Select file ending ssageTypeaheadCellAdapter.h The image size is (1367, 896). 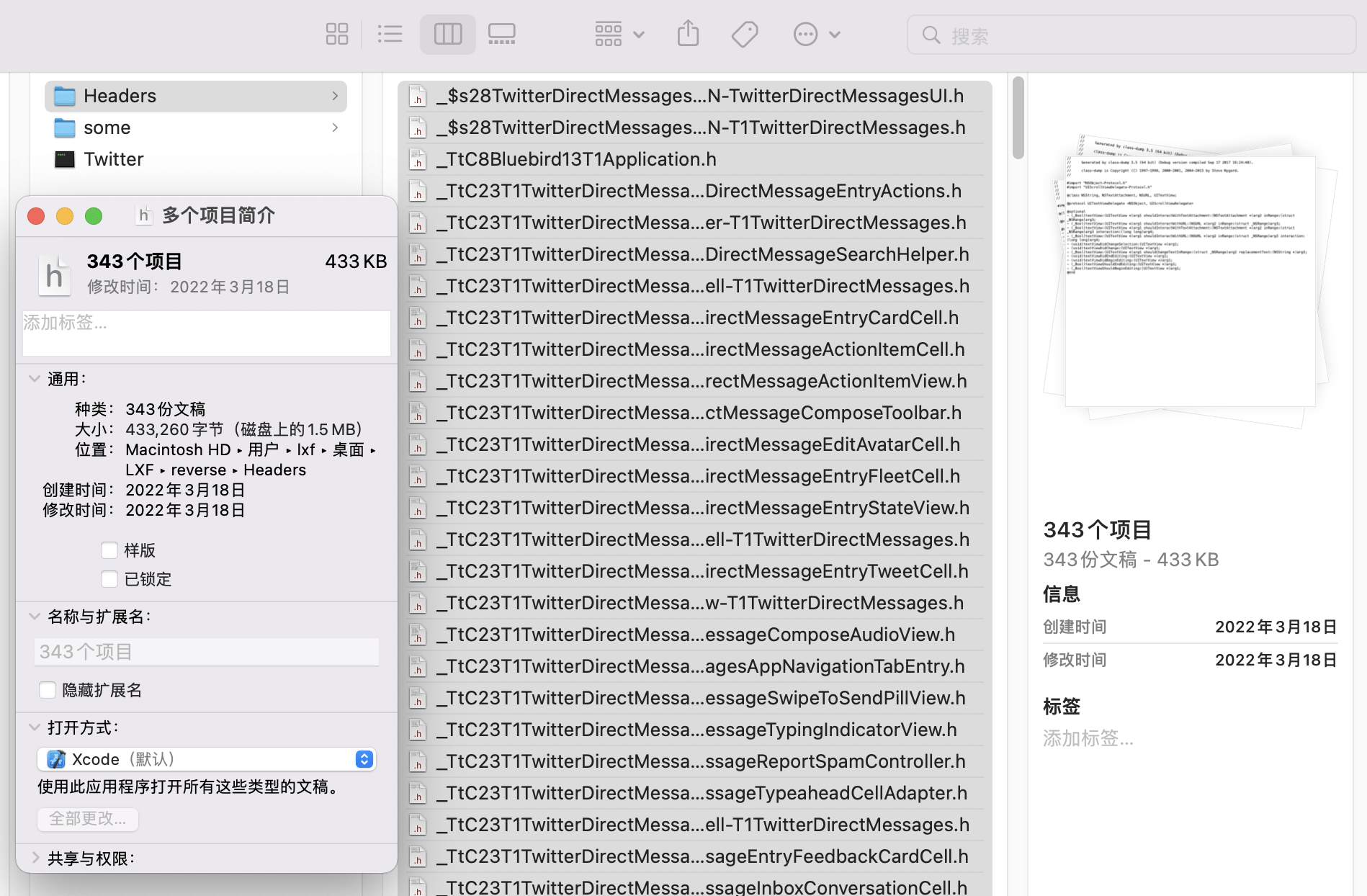[695, 793]
